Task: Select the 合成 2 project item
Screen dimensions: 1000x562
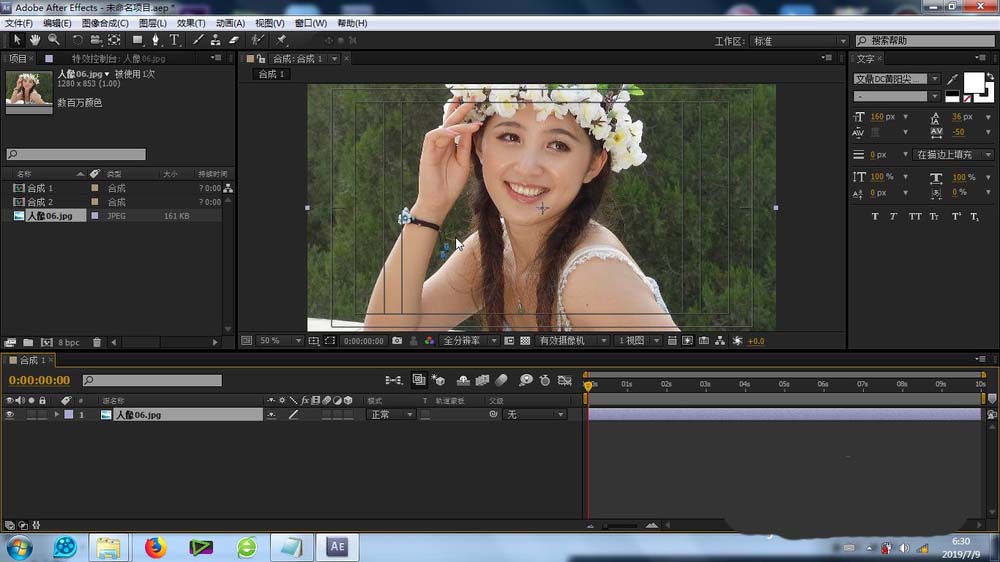Action: 40,202
